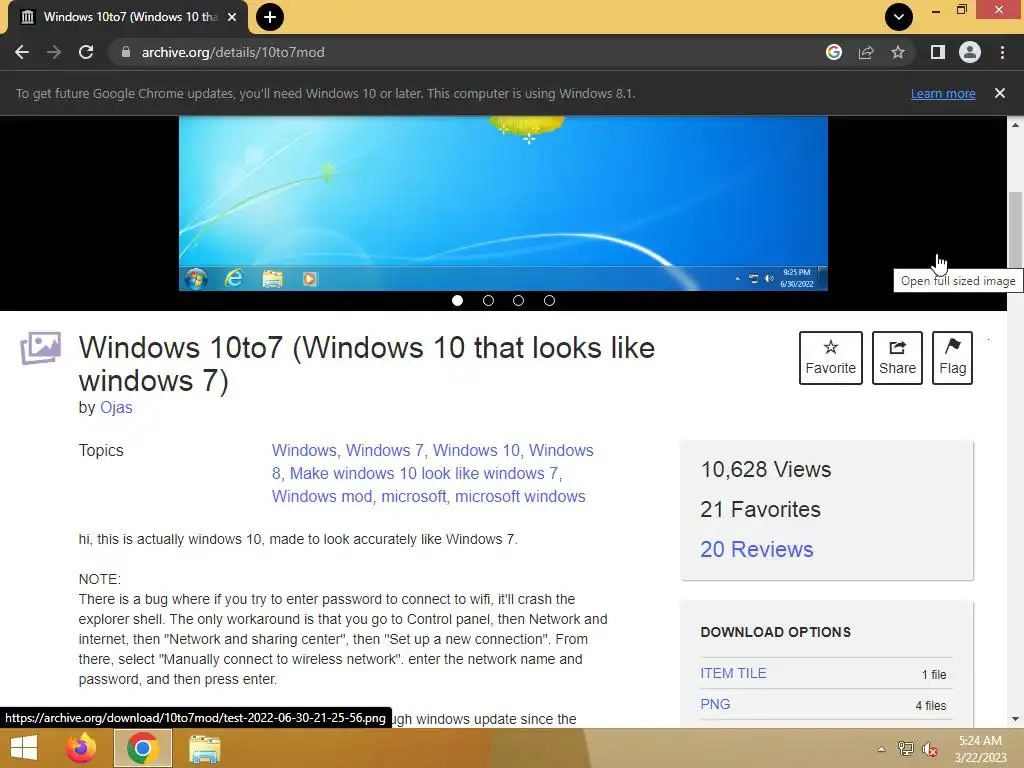1024x768 pixels.
Task: Open Chrome side panel icon
Action: [x=938, y=52]
